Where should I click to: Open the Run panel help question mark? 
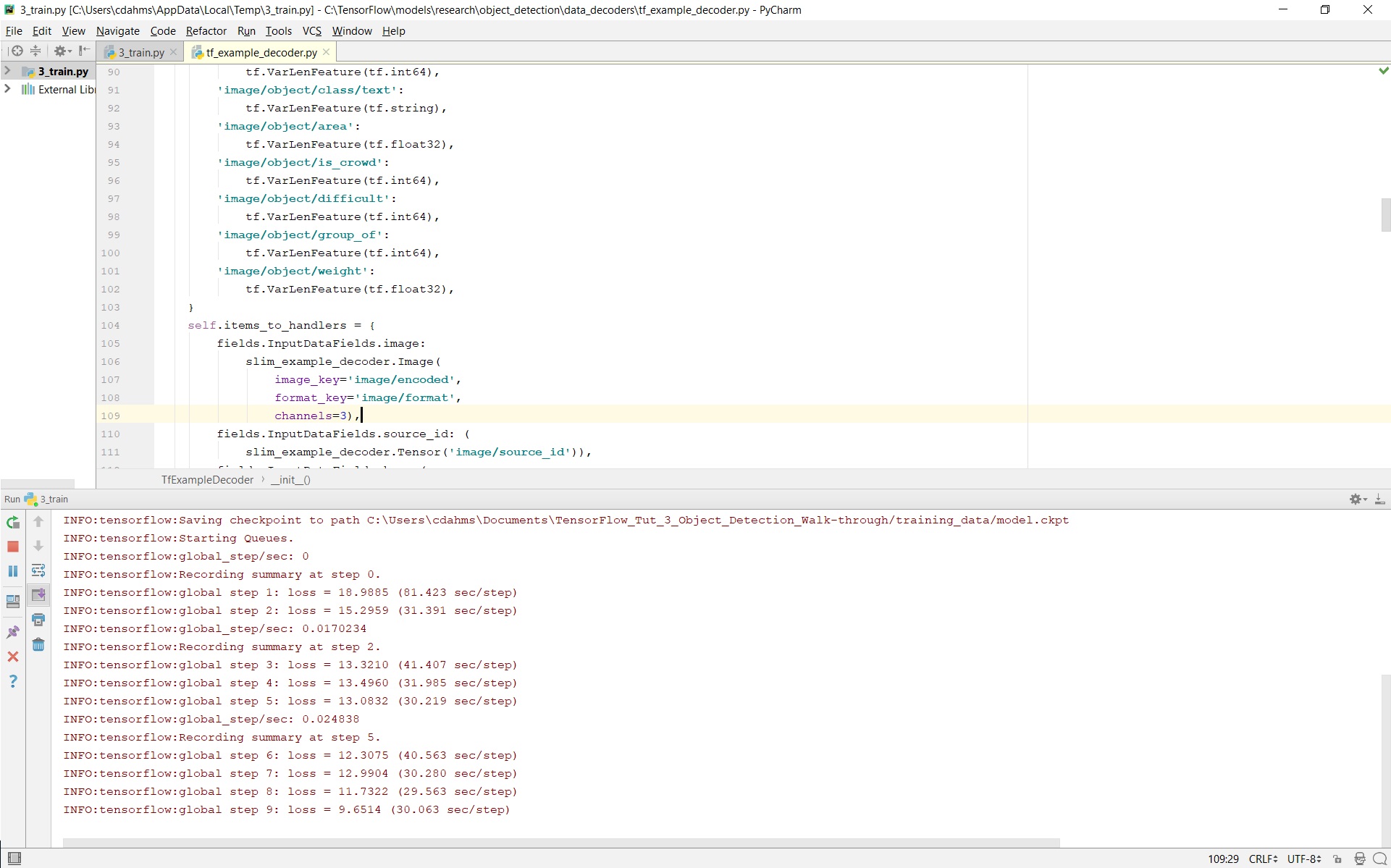tap(13, 681)
